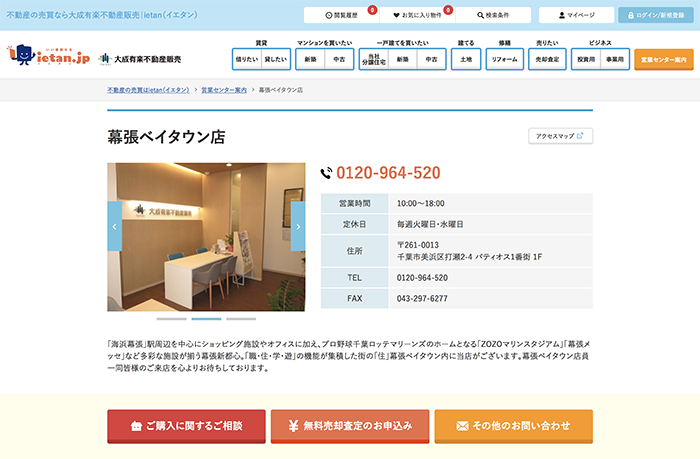
Task: Open お気に入り物件 favorites list
Action: [417, 15]
